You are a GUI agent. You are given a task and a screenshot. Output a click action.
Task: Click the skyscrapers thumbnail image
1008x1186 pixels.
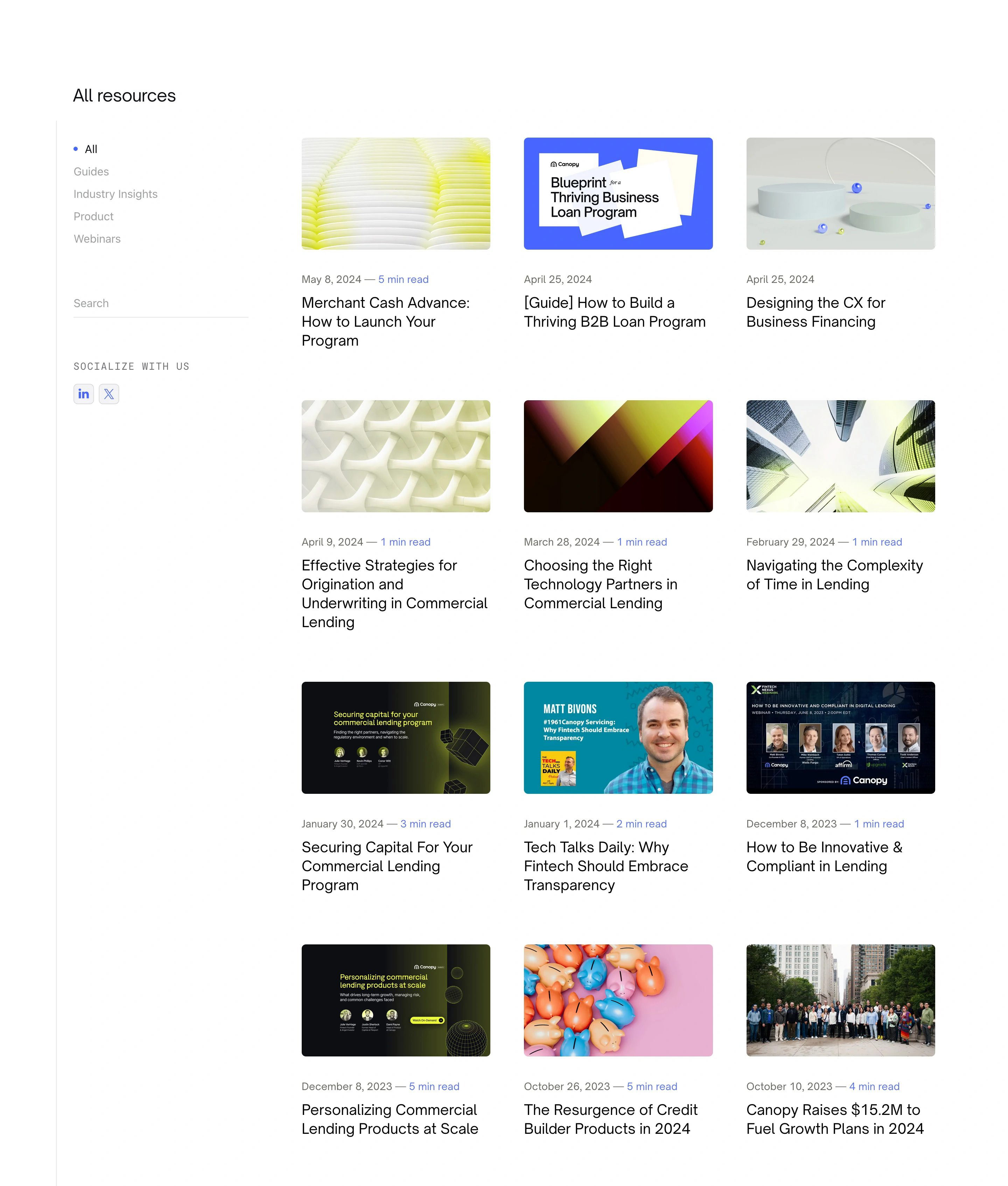841,456
